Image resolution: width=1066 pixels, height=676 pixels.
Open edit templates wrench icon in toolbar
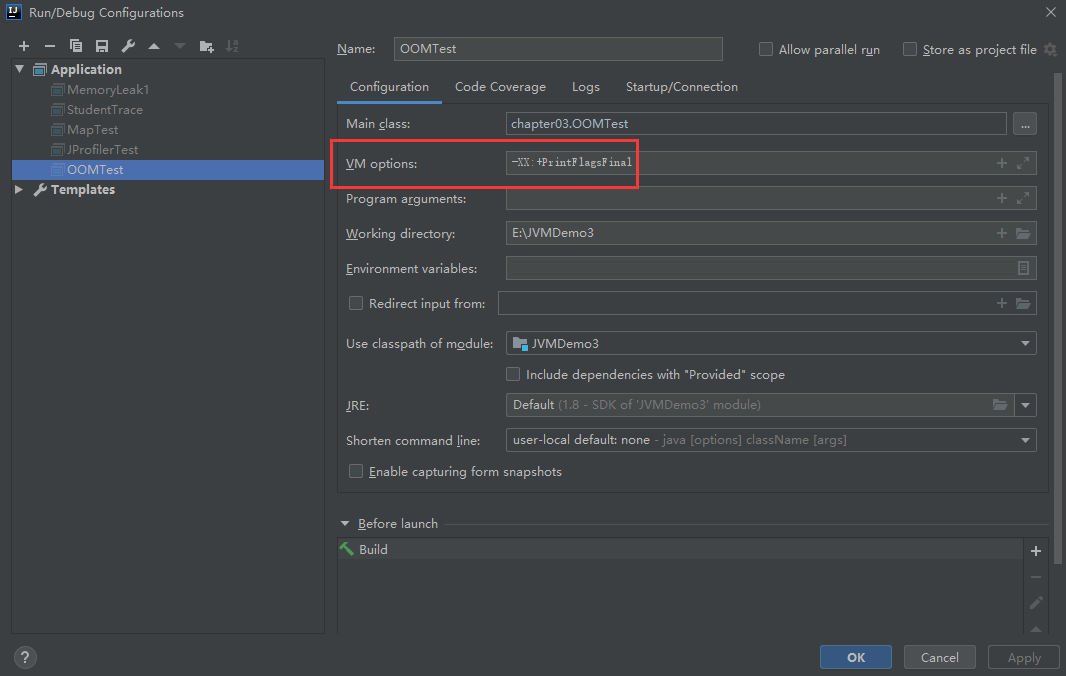coord(128,46)
